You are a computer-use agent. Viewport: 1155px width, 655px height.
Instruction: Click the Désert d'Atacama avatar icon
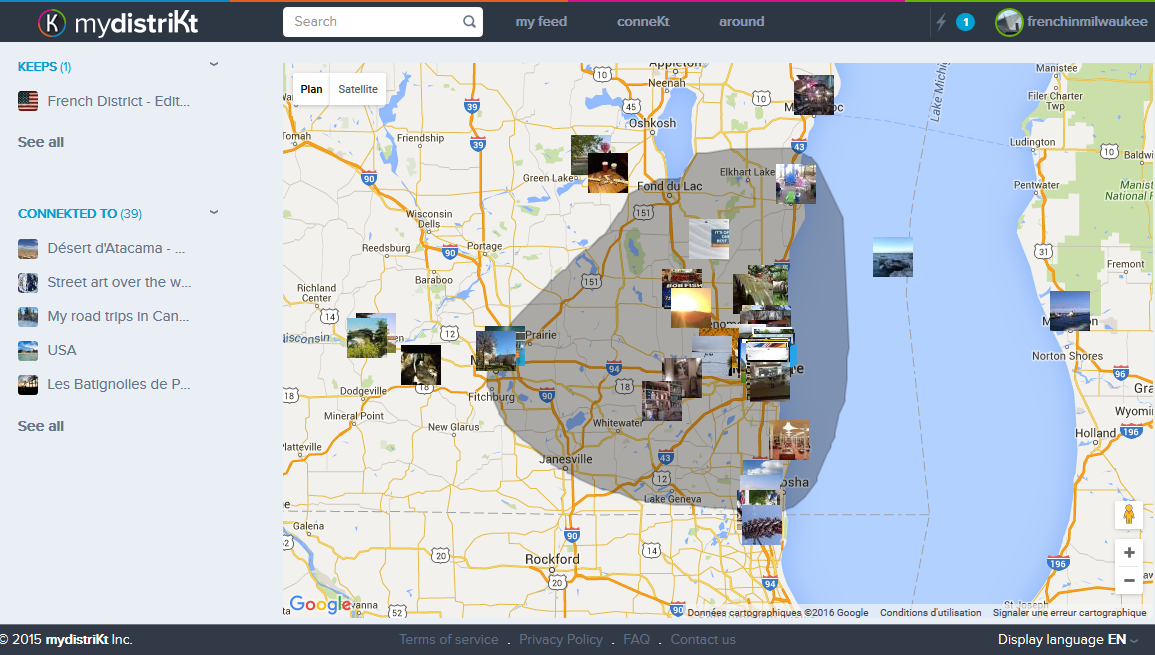[x=27, y=248]
